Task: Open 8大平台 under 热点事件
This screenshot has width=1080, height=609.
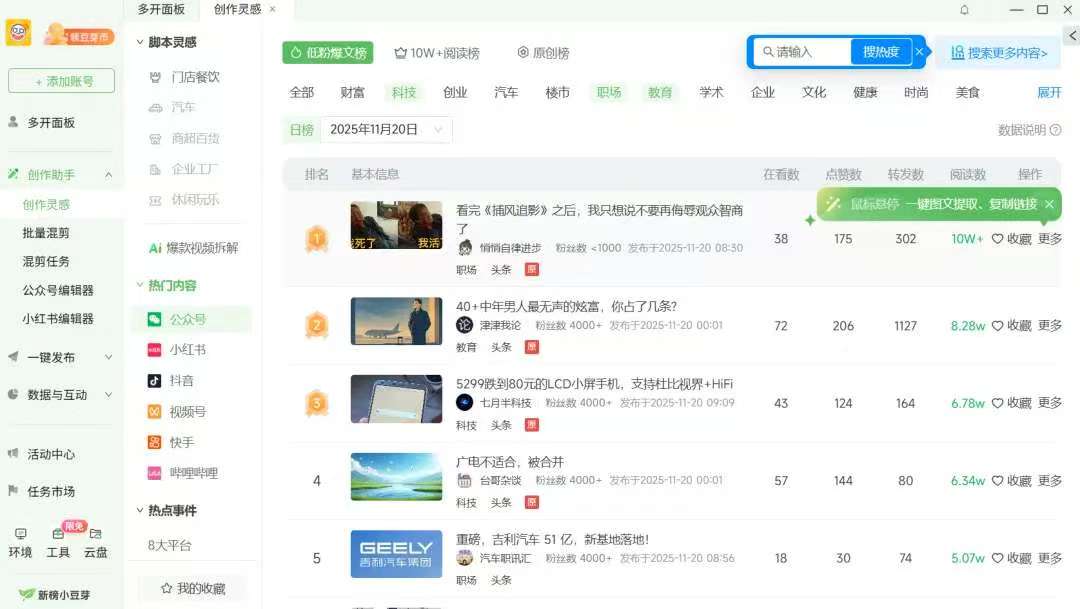Action: [169, 546]
